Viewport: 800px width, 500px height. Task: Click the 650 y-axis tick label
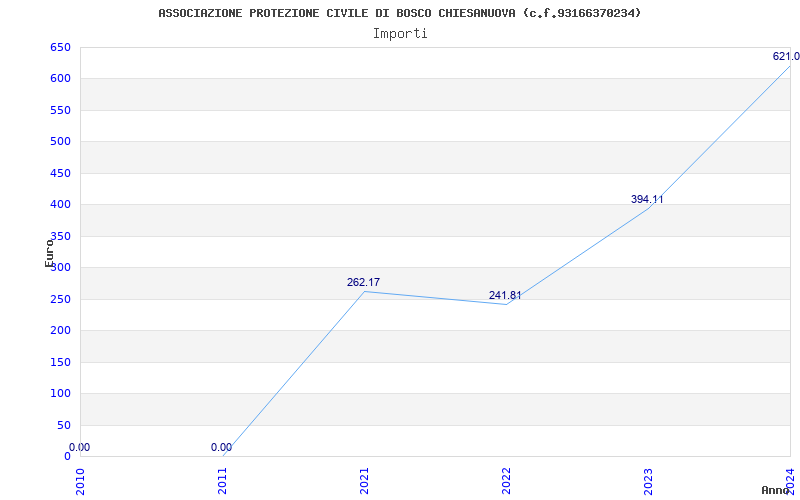pyautogui.click(x=60, y=47)
